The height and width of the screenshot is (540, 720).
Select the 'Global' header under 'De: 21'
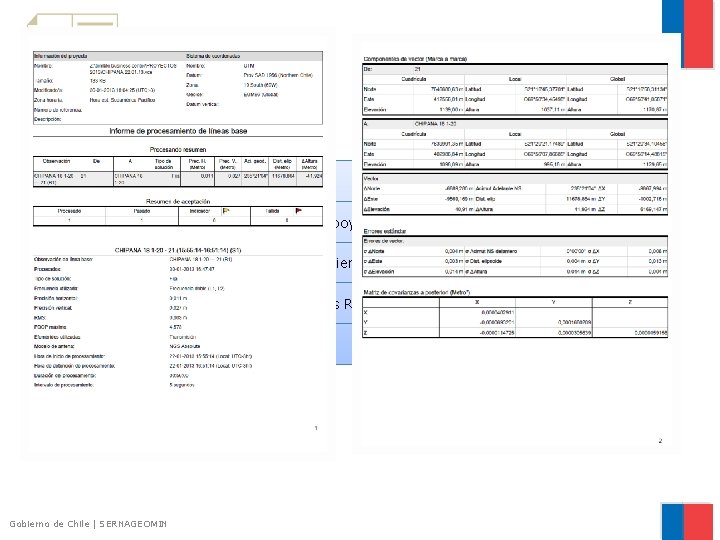617,79
